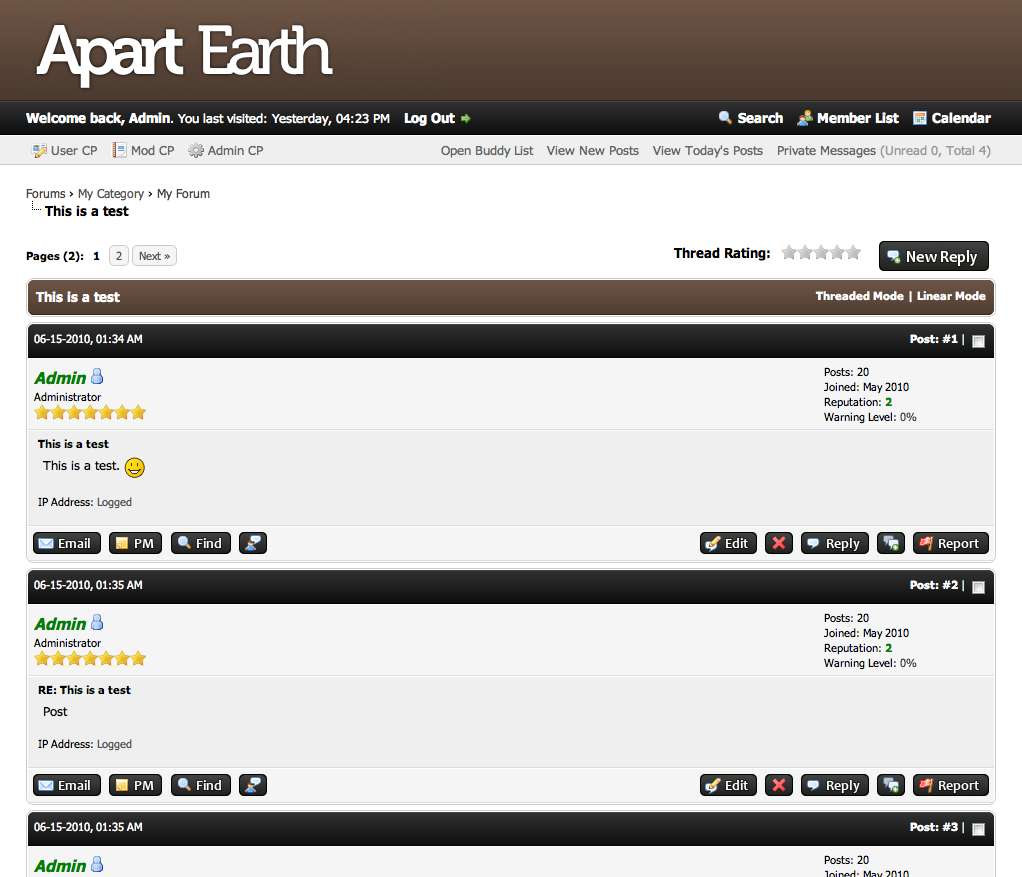
Task: Open Search with the magnifier icon
Action: (726, 118)
